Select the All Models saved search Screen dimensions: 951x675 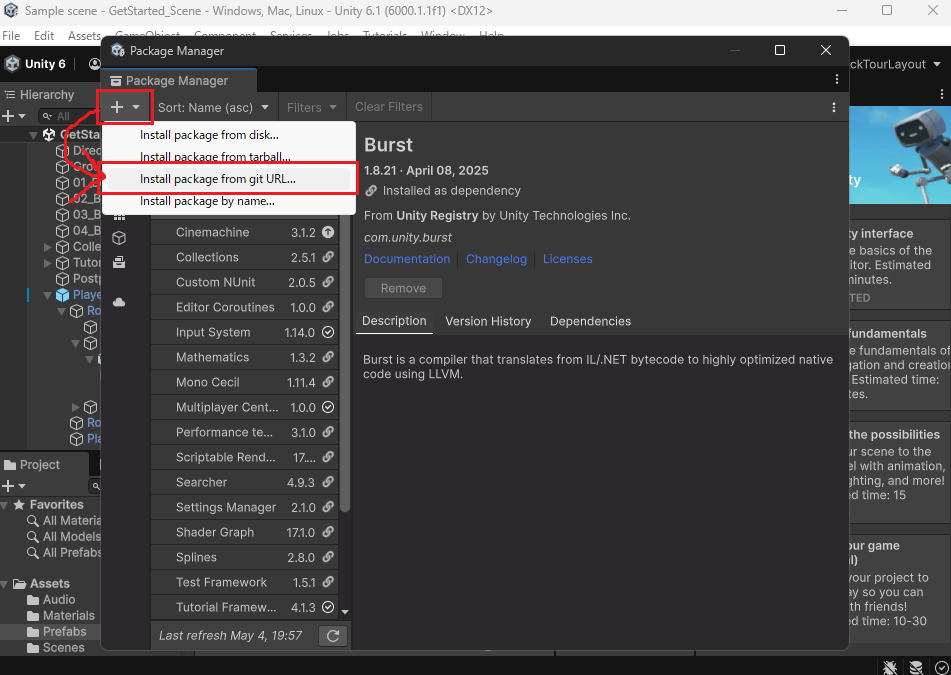pos(64,537)
